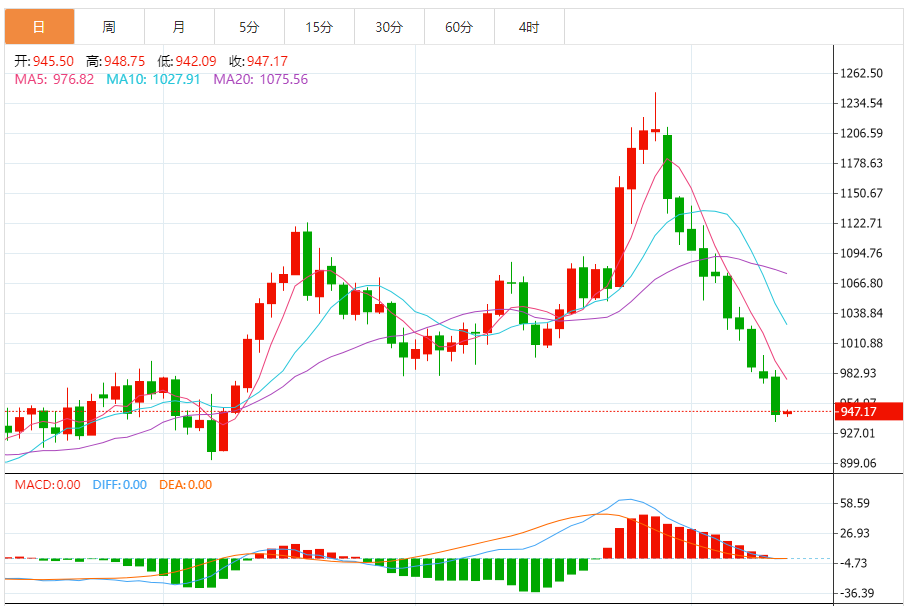Image resolution: width=910 pixels, height=606 pixels.
Task: Switch to the 周 weekly tab
Action: click(x=109, y=27)
